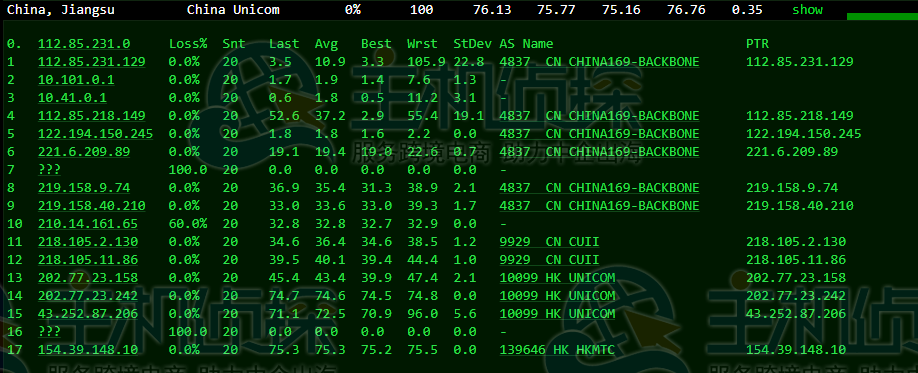The width and height of the screenshot is (918, 373).
Task: Open hop 10 IP 210.14.161.65
Action: coord(88,224)
